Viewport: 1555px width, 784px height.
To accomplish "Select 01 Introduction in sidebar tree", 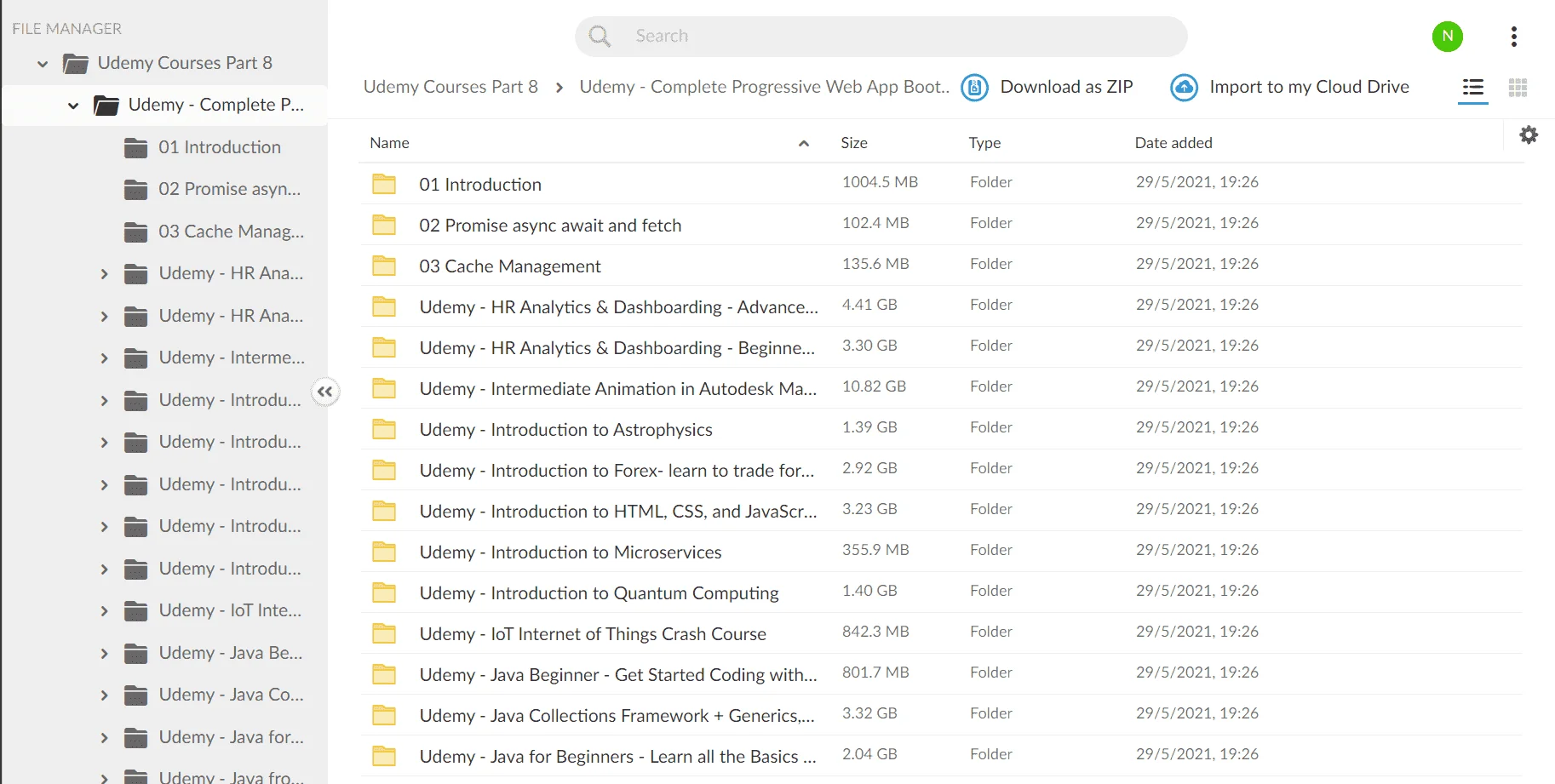I will (220, 147).
